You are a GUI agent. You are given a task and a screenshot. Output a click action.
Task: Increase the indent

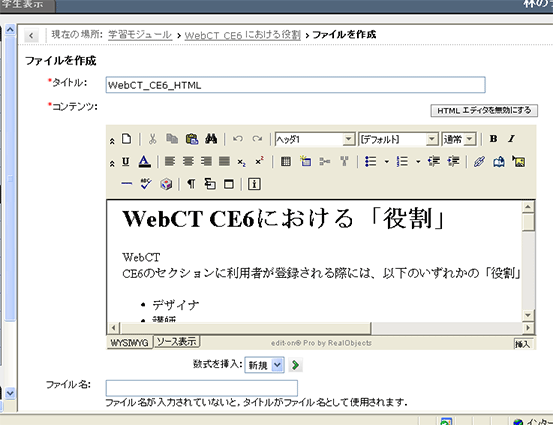tap(453, 162)
